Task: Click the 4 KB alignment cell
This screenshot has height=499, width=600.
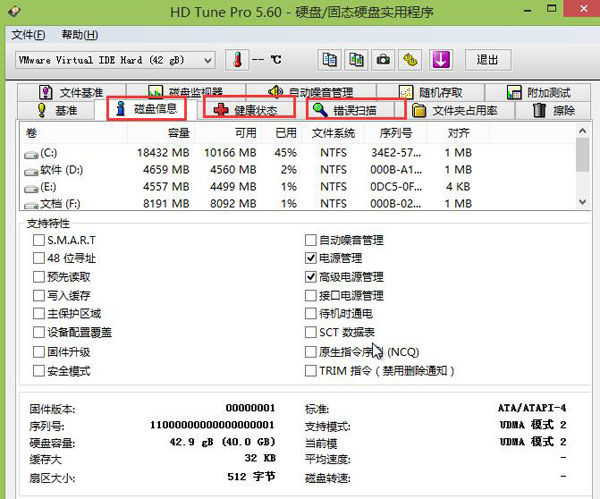Action: 458,187
